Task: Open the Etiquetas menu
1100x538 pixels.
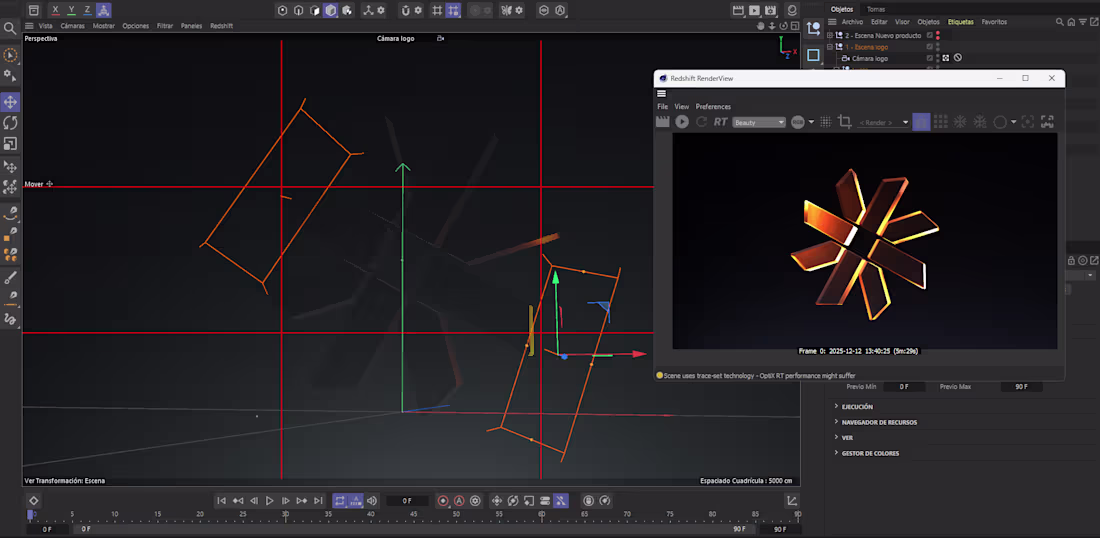Action: [x=960, y=21]
